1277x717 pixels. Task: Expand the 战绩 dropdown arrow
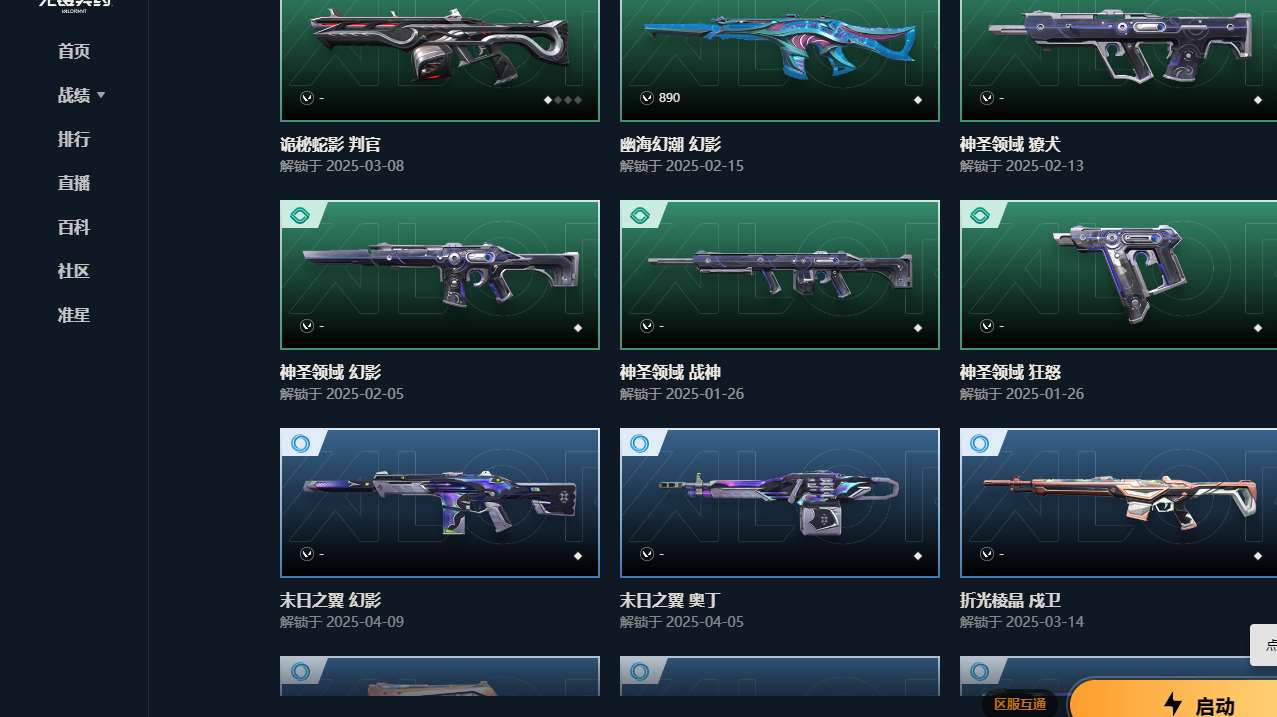101,95
